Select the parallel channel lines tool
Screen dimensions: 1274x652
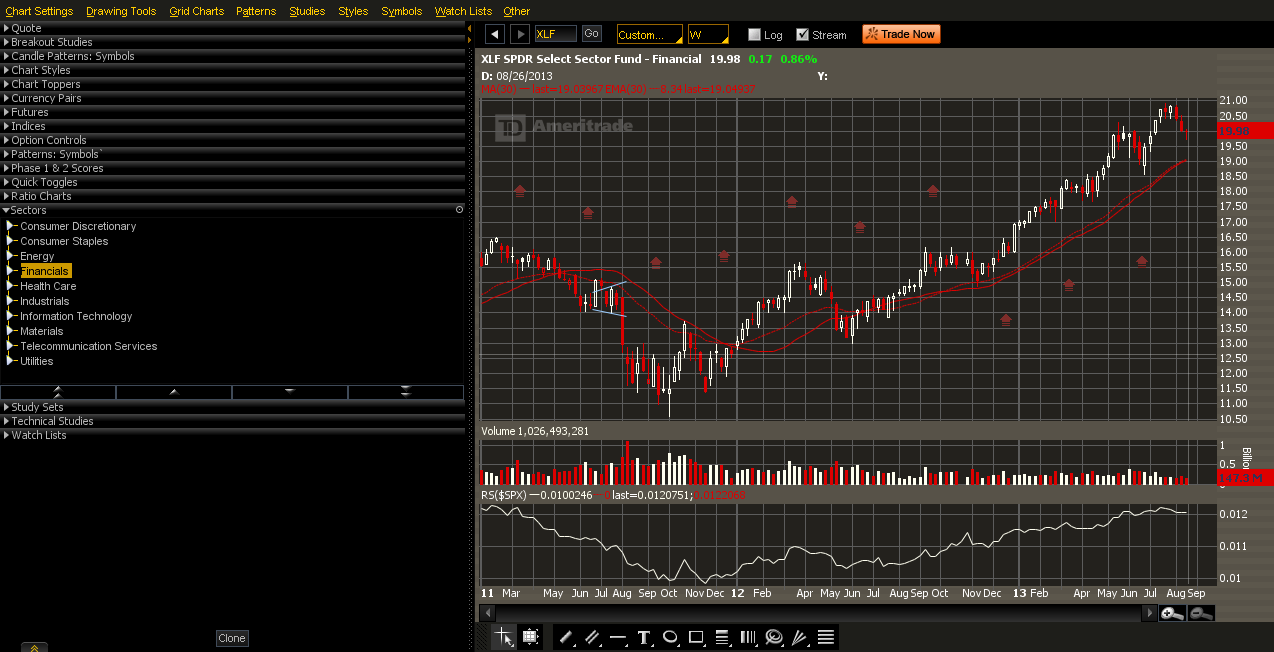pos(591,637)
